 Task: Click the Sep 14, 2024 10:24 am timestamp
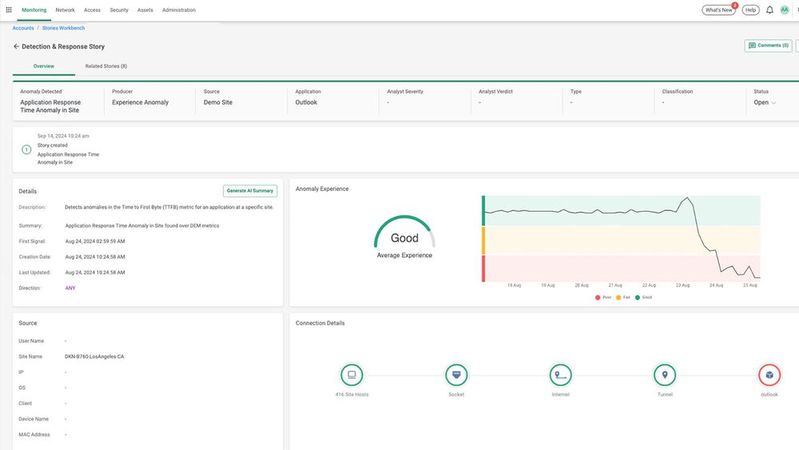coord(63,136)
